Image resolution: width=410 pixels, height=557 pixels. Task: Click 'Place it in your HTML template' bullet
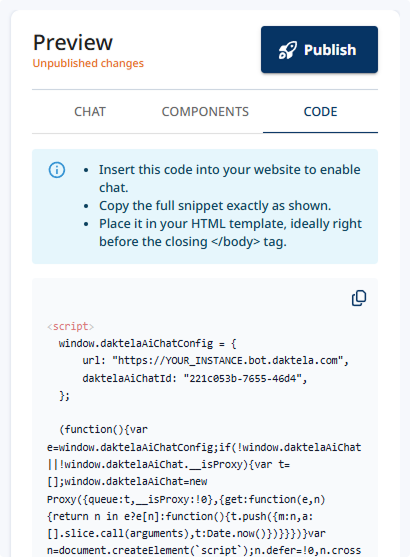click(x=230, y=232)
